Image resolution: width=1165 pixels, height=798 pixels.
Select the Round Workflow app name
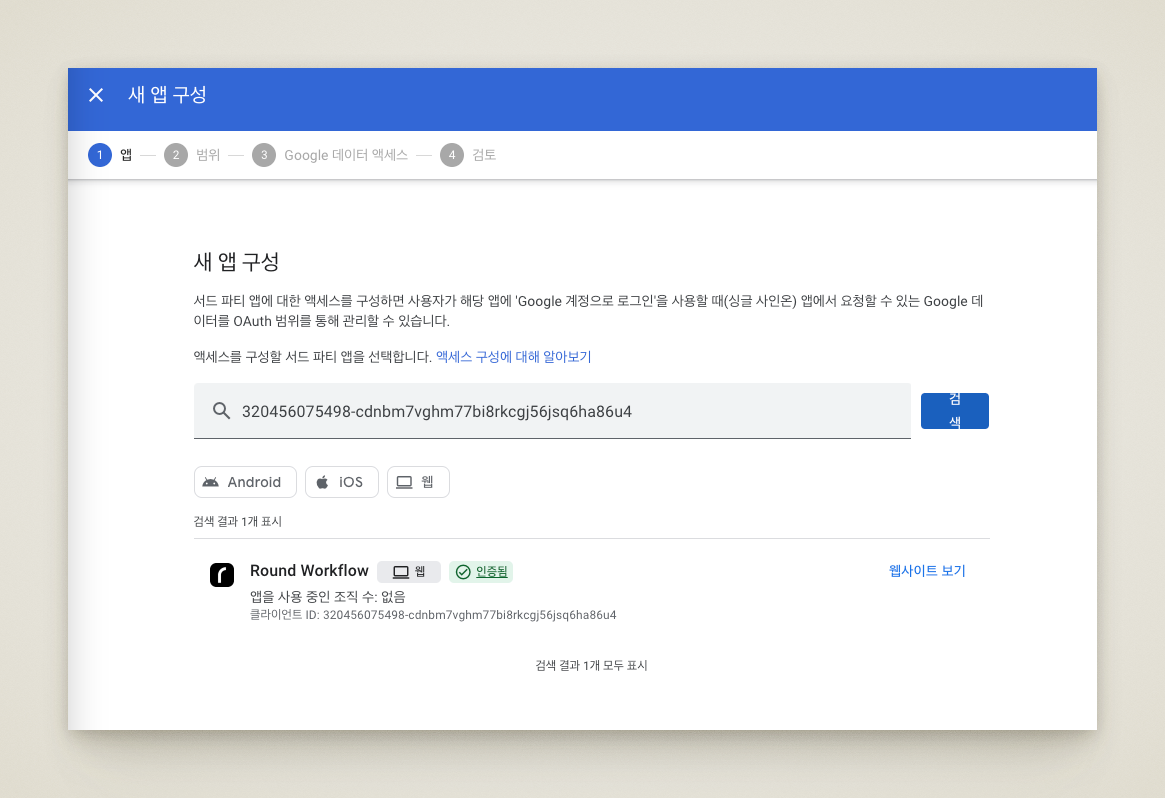point(309,571)
